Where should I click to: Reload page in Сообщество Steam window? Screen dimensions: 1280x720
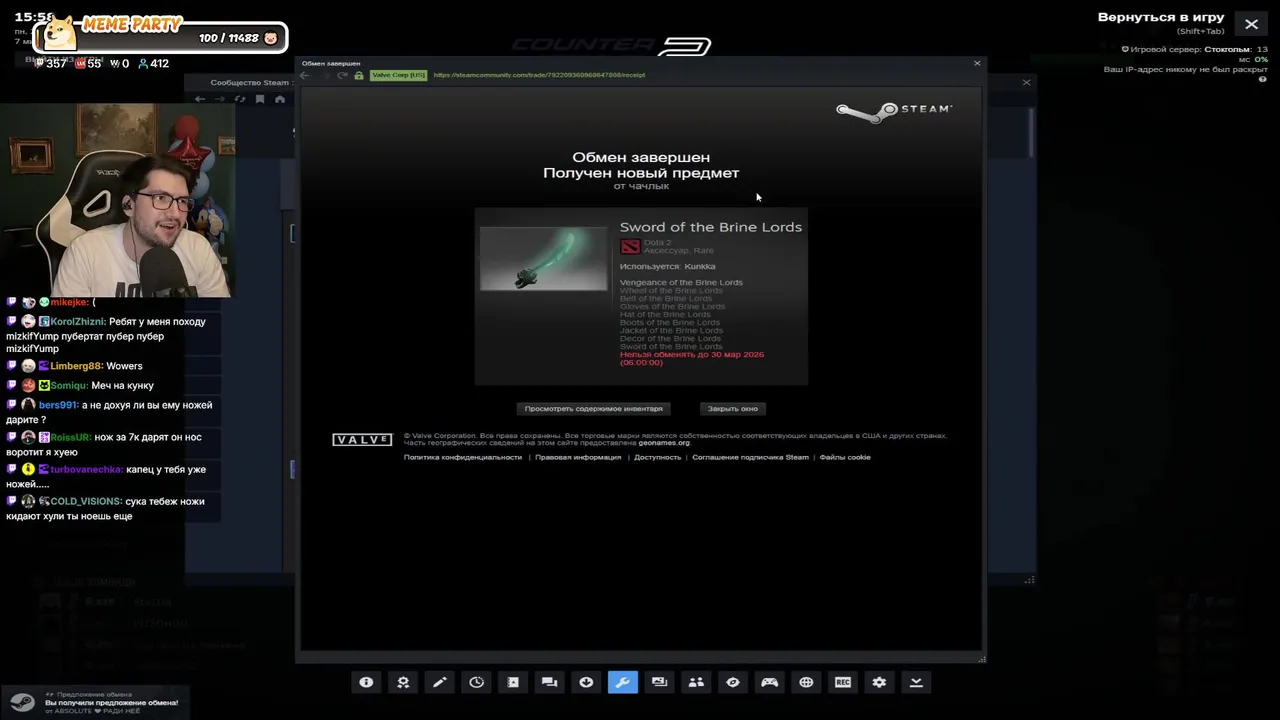coord(240,99)
